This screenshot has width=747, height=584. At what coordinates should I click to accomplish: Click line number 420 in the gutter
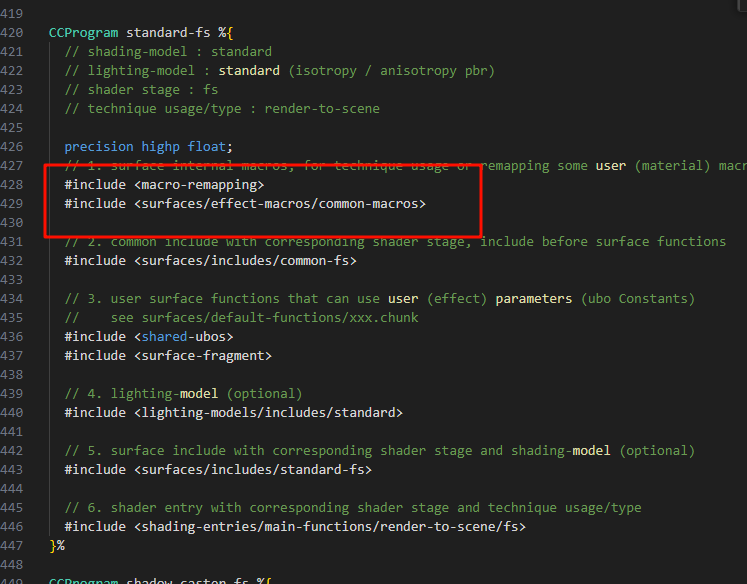(12, 32)
